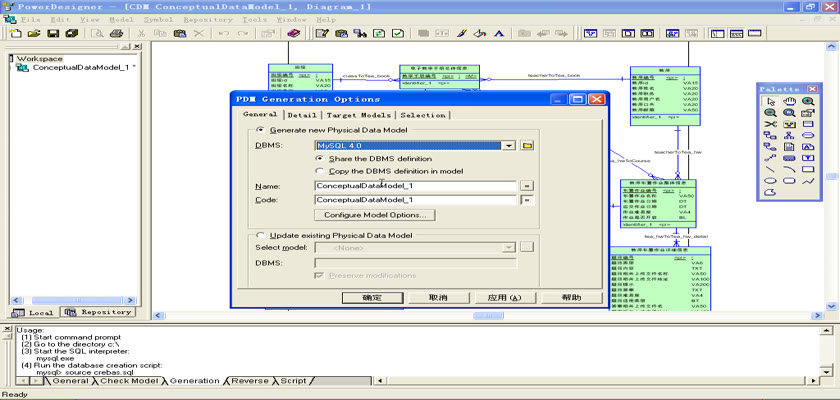Select the Rounded Rectangle tool in Palette
This screenshot has height=400, width=840.
789,180
